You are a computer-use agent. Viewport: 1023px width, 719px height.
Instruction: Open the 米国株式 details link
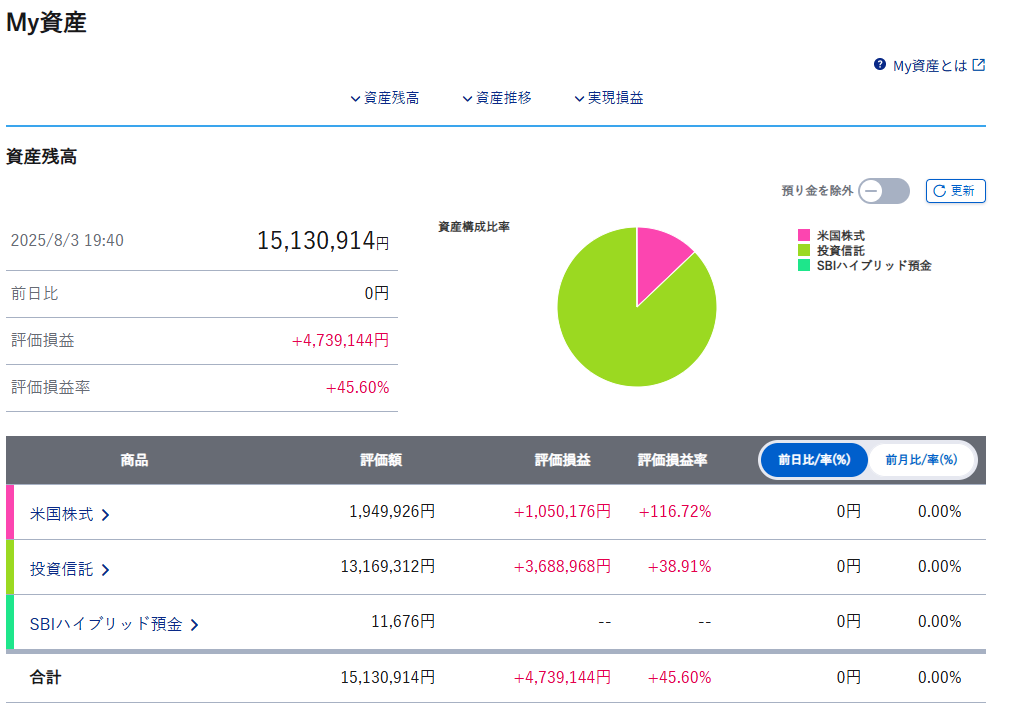62,513
